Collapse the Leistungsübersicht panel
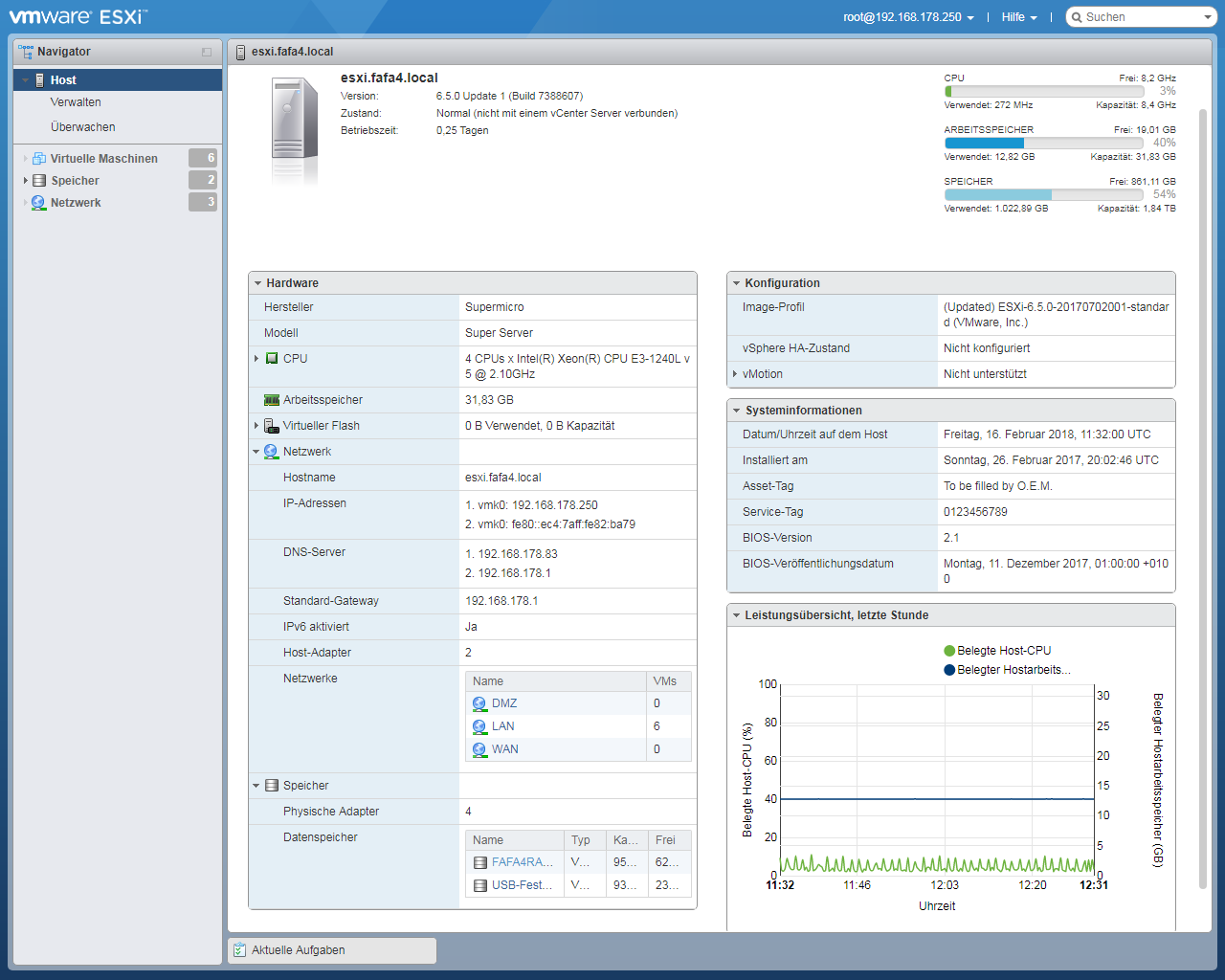Screen dimensions: 1225x980 [x=736, y=615]
